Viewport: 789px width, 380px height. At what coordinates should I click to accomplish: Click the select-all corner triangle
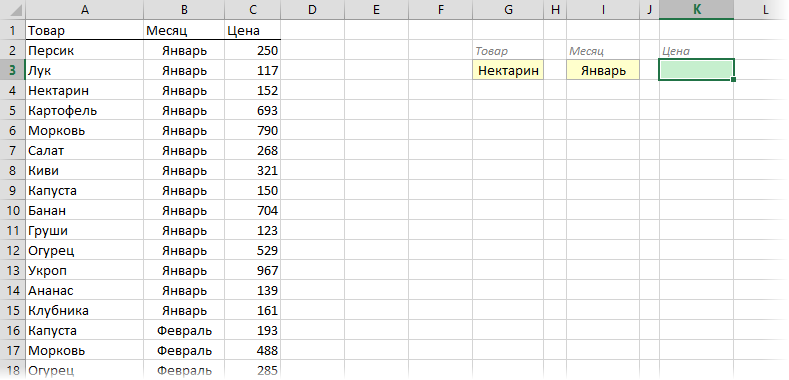(13, 10)
